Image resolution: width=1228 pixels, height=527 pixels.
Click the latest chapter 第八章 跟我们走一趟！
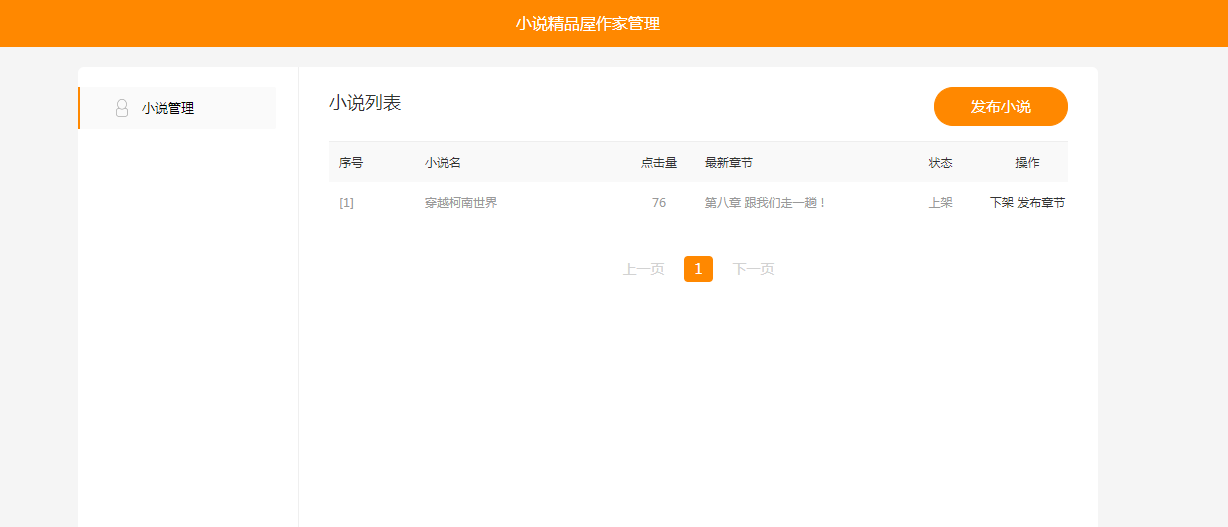[766, 202]
